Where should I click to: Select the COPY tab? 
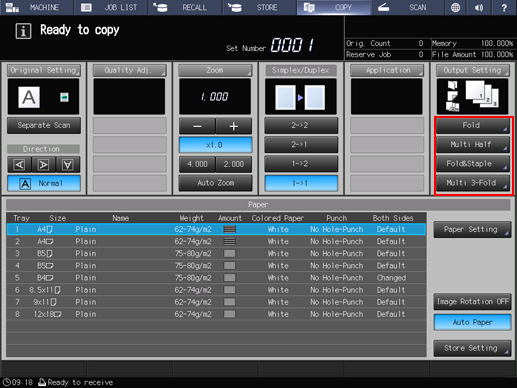tap(334, 7)
